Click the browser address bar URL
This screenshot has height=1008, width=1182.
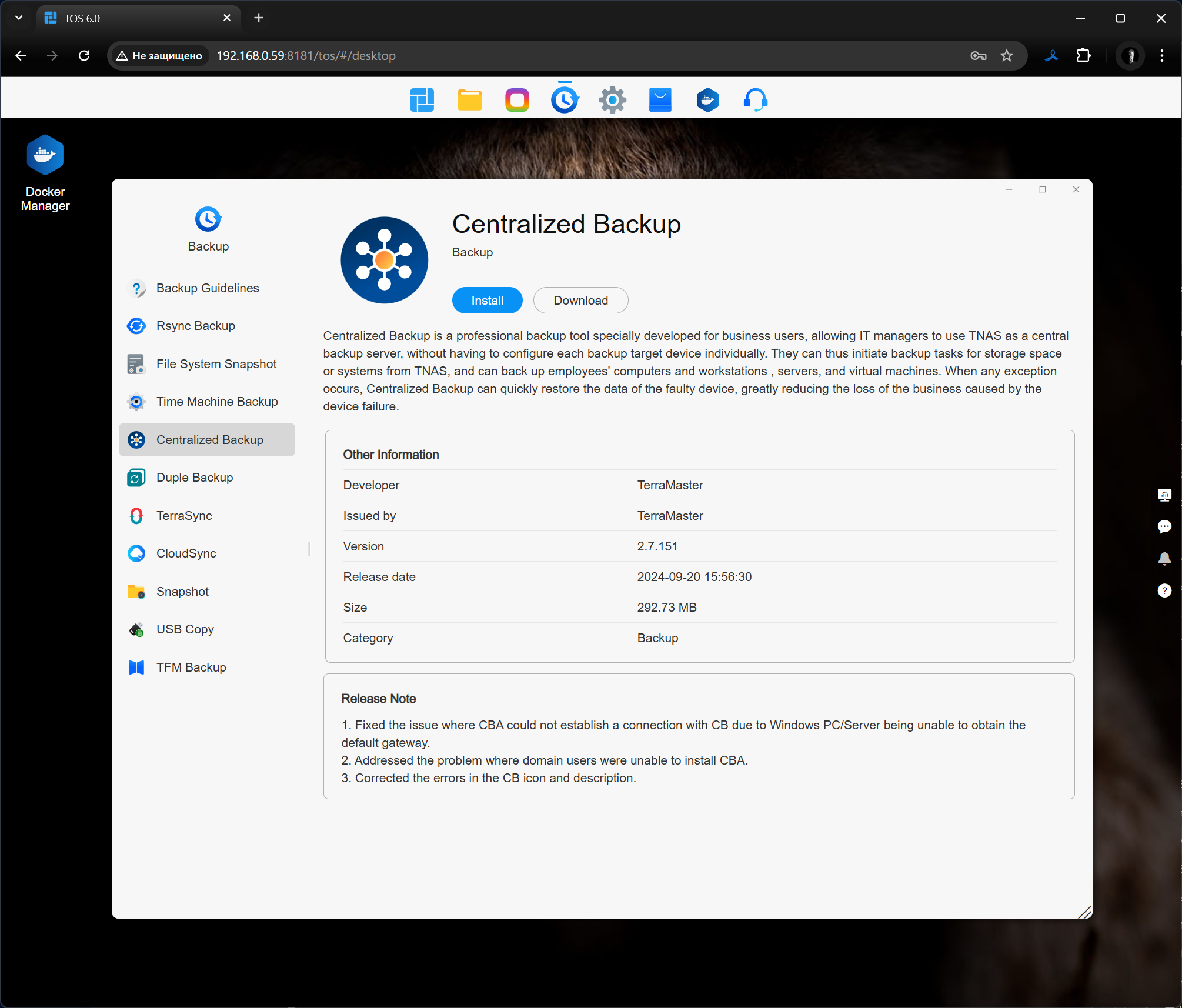click(306, 56)
